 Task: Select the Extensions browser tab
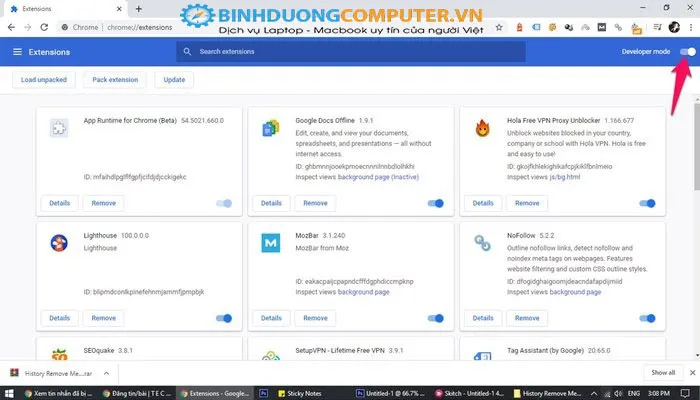pos(67,9)
